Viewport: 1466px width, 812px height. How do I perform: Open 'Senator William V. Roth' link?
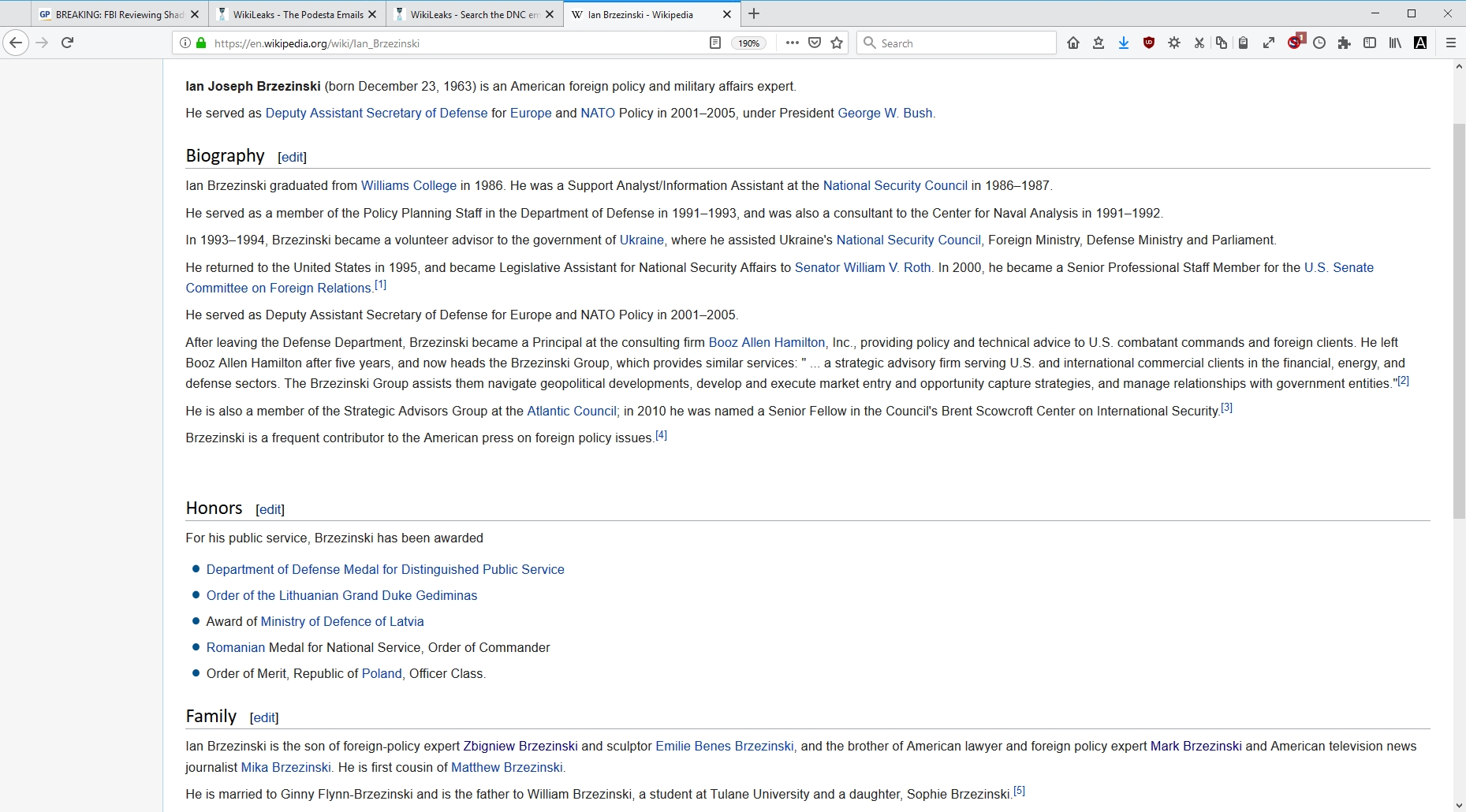(x=863, y=267)
